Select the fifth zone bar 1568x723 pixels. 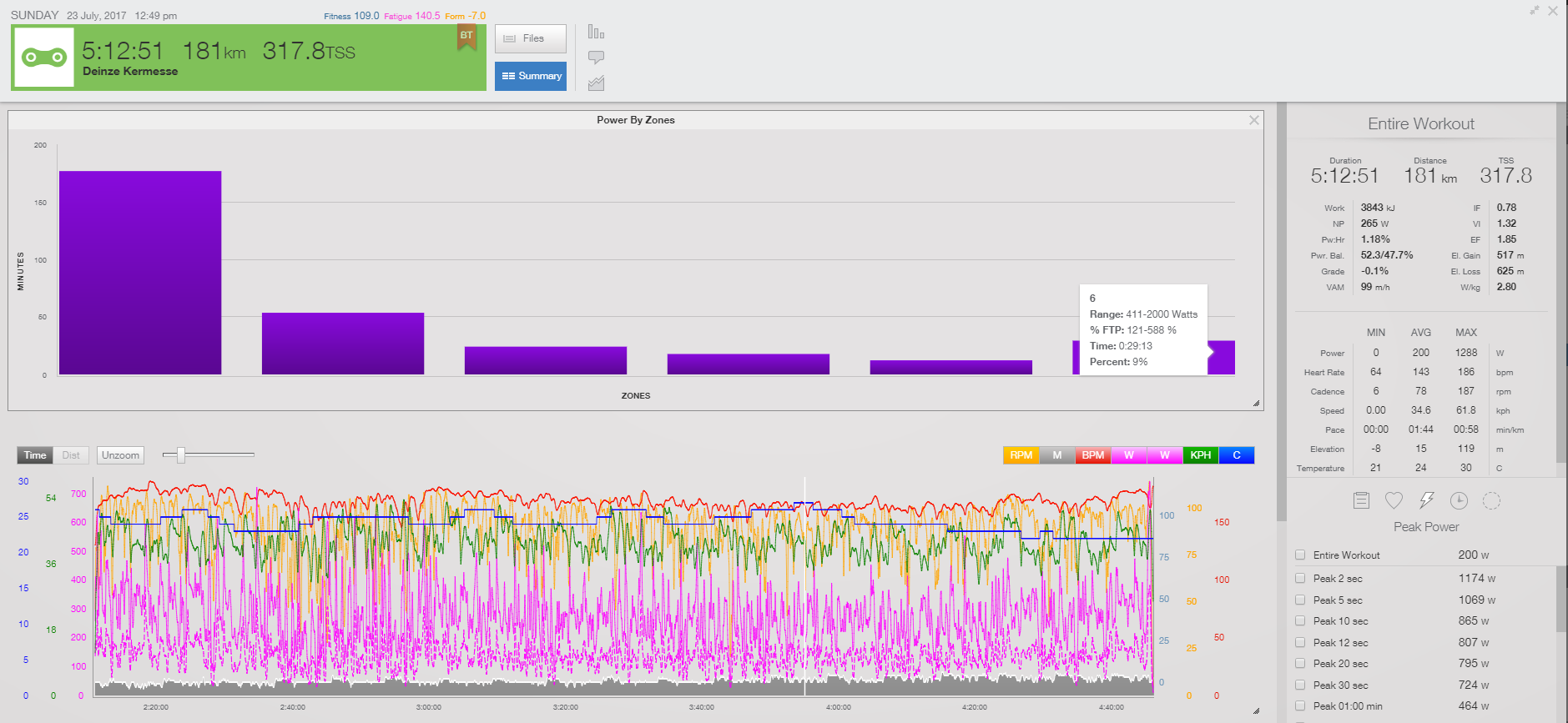coord(951,368)
